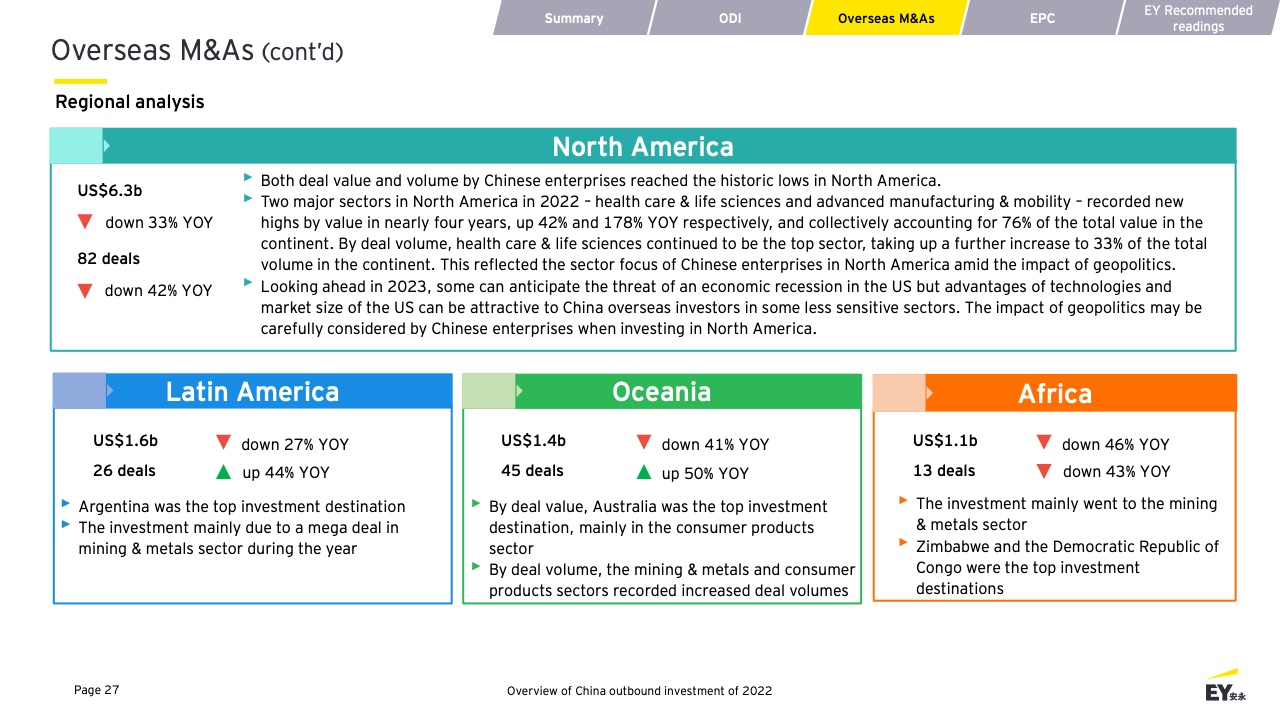Viewport: 1280px width, 720px height.
Task: Click the pale green square beside Oceania
Action: [488, 391]
